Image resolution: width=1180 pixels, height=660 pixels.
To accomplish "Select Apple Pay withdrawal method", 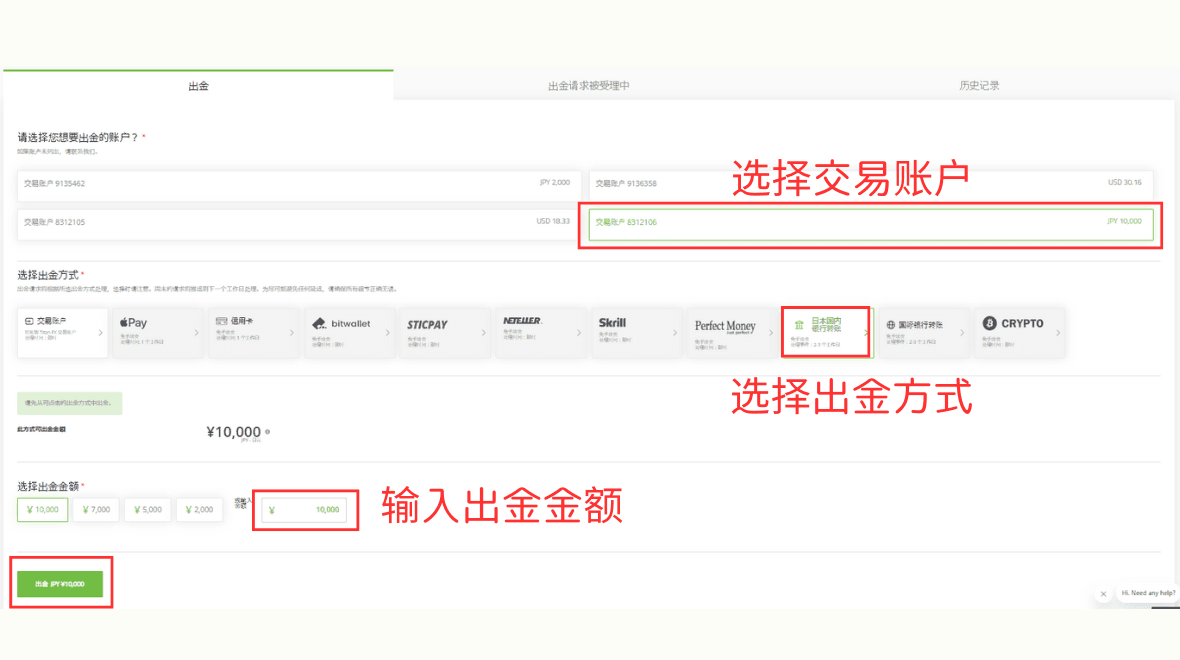I will click(x=155, y=332).
